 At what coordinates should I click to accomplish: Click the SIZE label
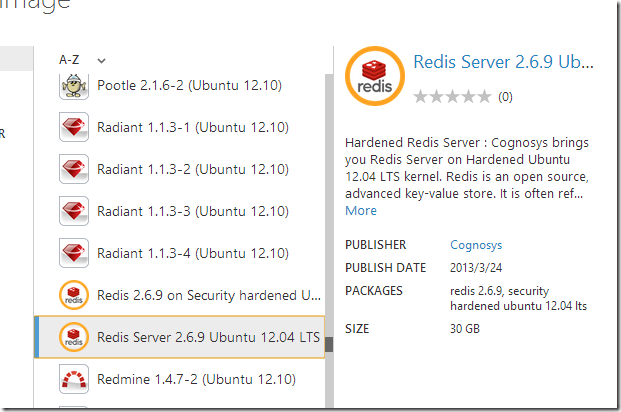coord(357,329)
